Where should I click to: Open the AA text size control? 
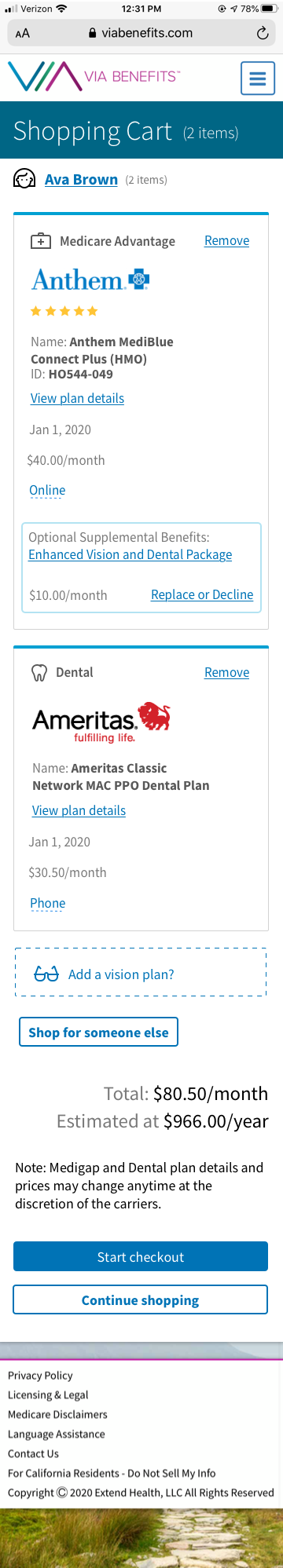[23, 33]
